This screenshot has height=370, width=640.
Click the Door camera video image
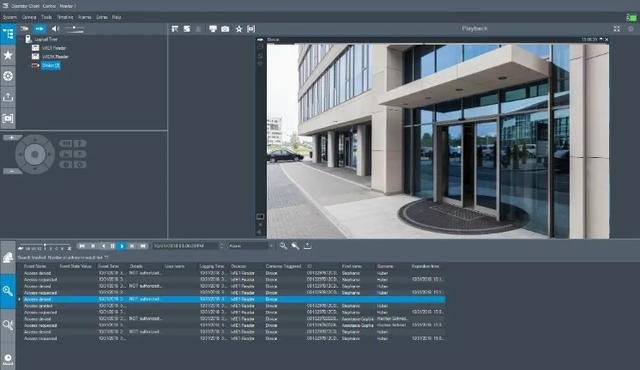[438, 141]
